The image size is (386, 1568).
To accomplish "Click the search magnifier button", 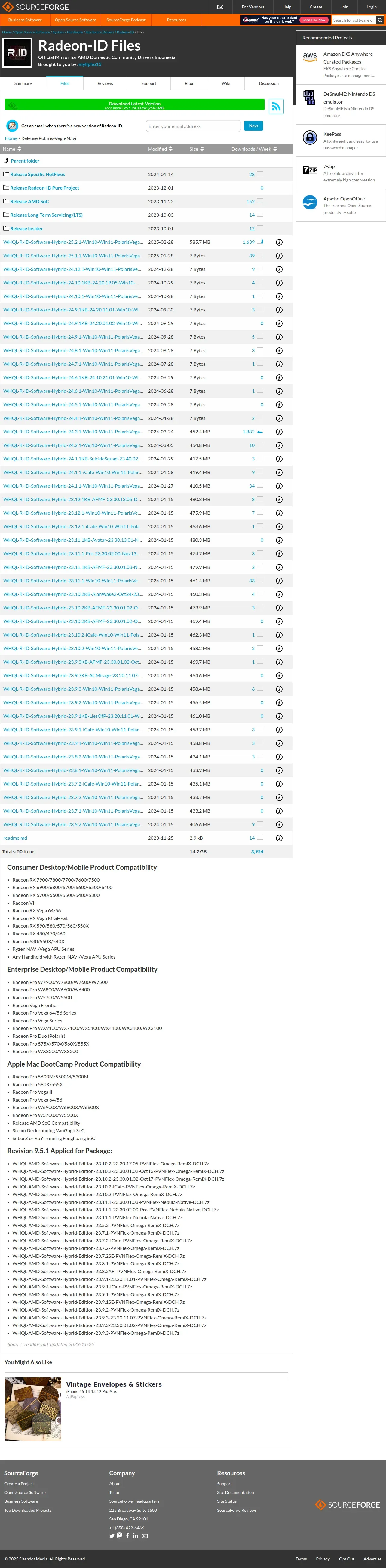I will pyautogui.click(x=380, y=20).
